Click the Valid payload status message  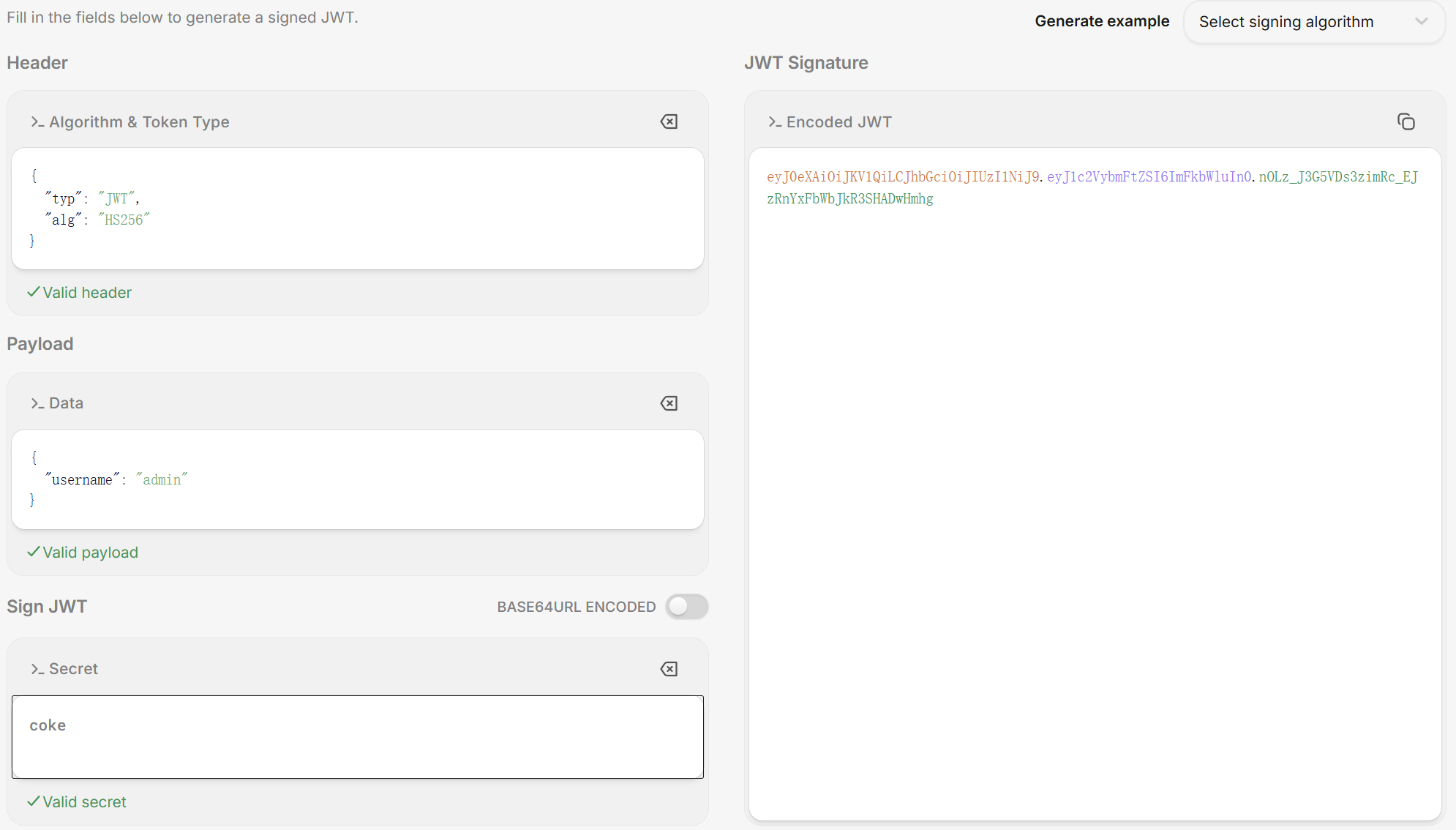tap(89, 553)
